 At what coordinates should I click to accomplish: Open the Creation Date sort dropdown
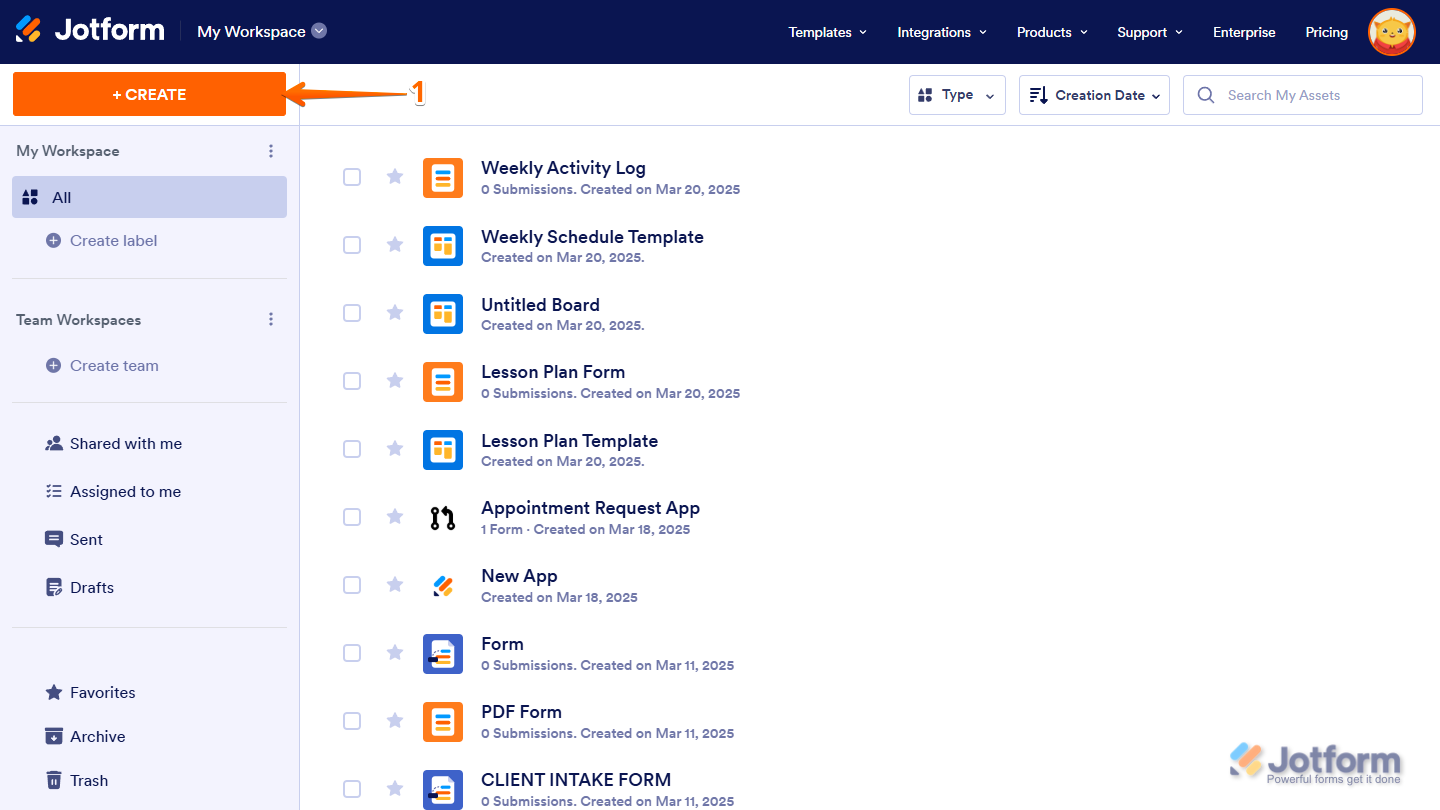coord(1094,95)
